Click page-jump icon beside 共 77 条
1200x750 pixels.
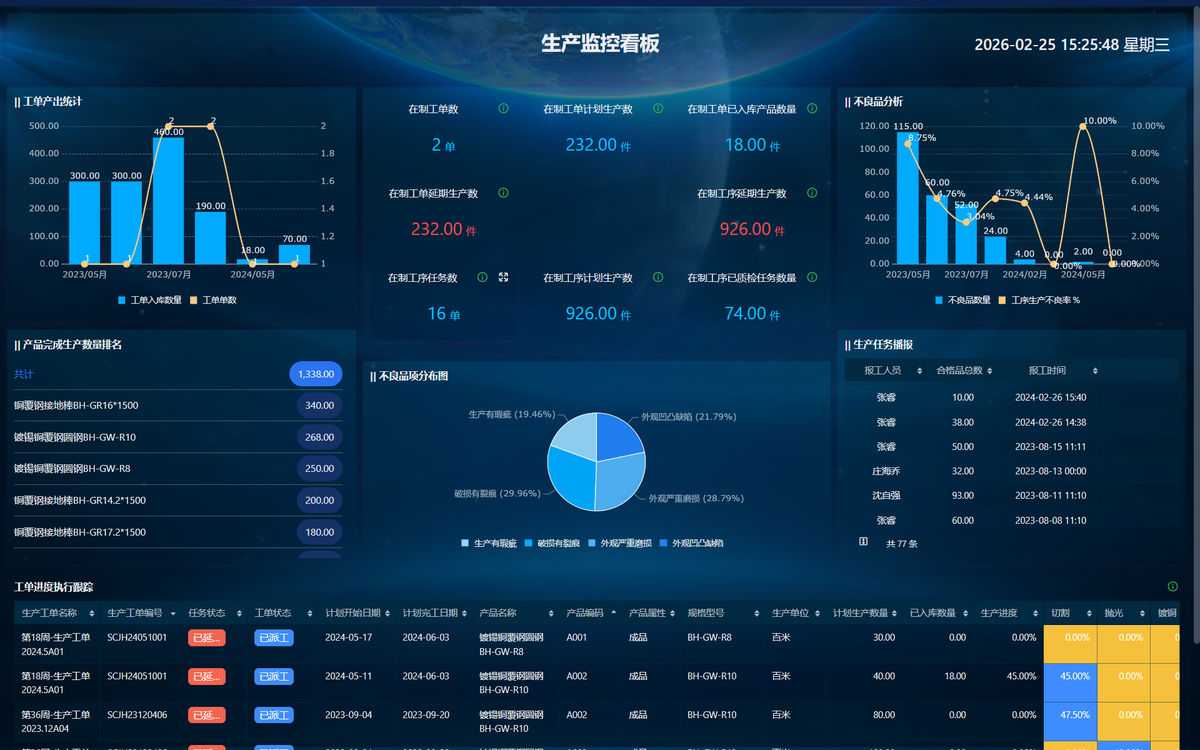tap(863, 542)
